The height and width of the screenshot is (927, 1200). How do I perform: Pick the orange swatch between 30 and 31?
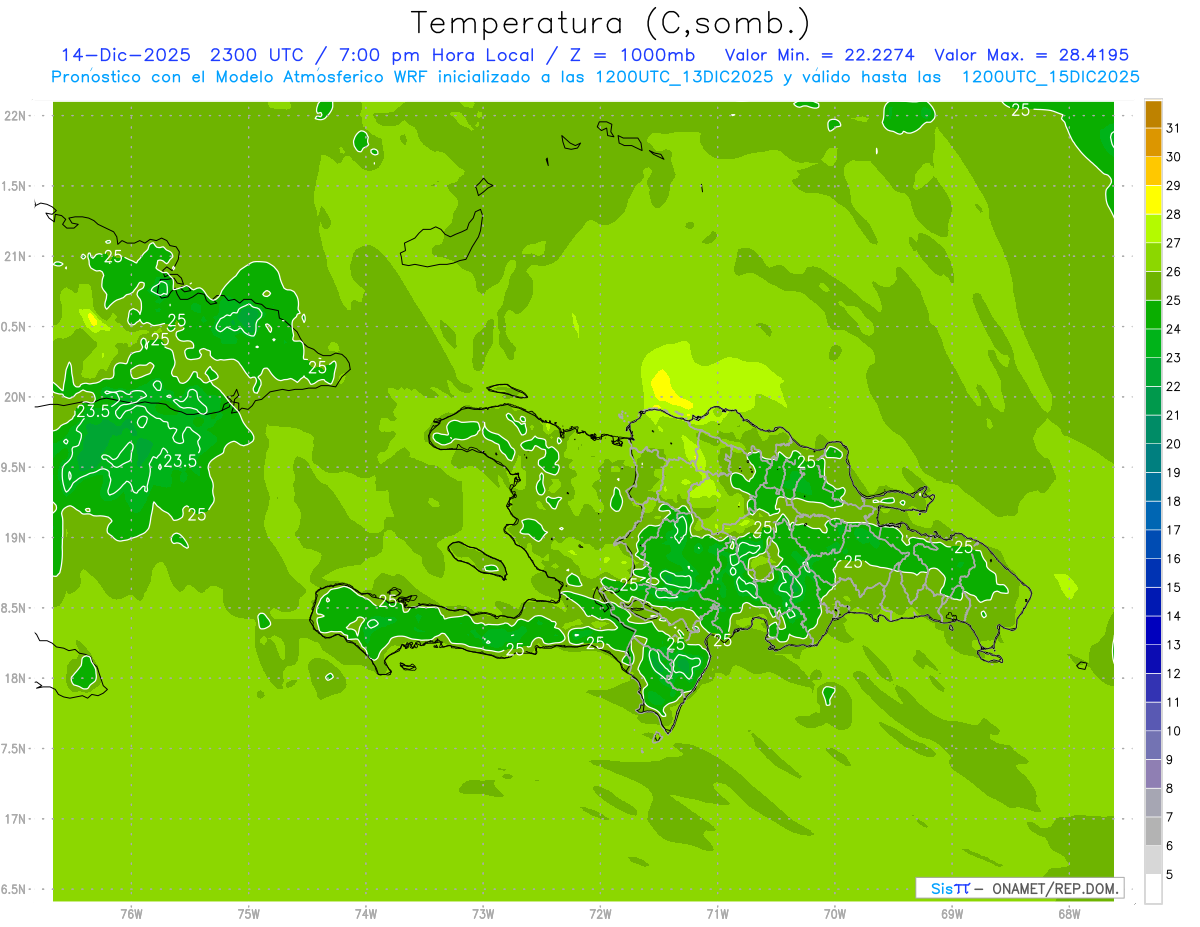tap(1153, 142)
